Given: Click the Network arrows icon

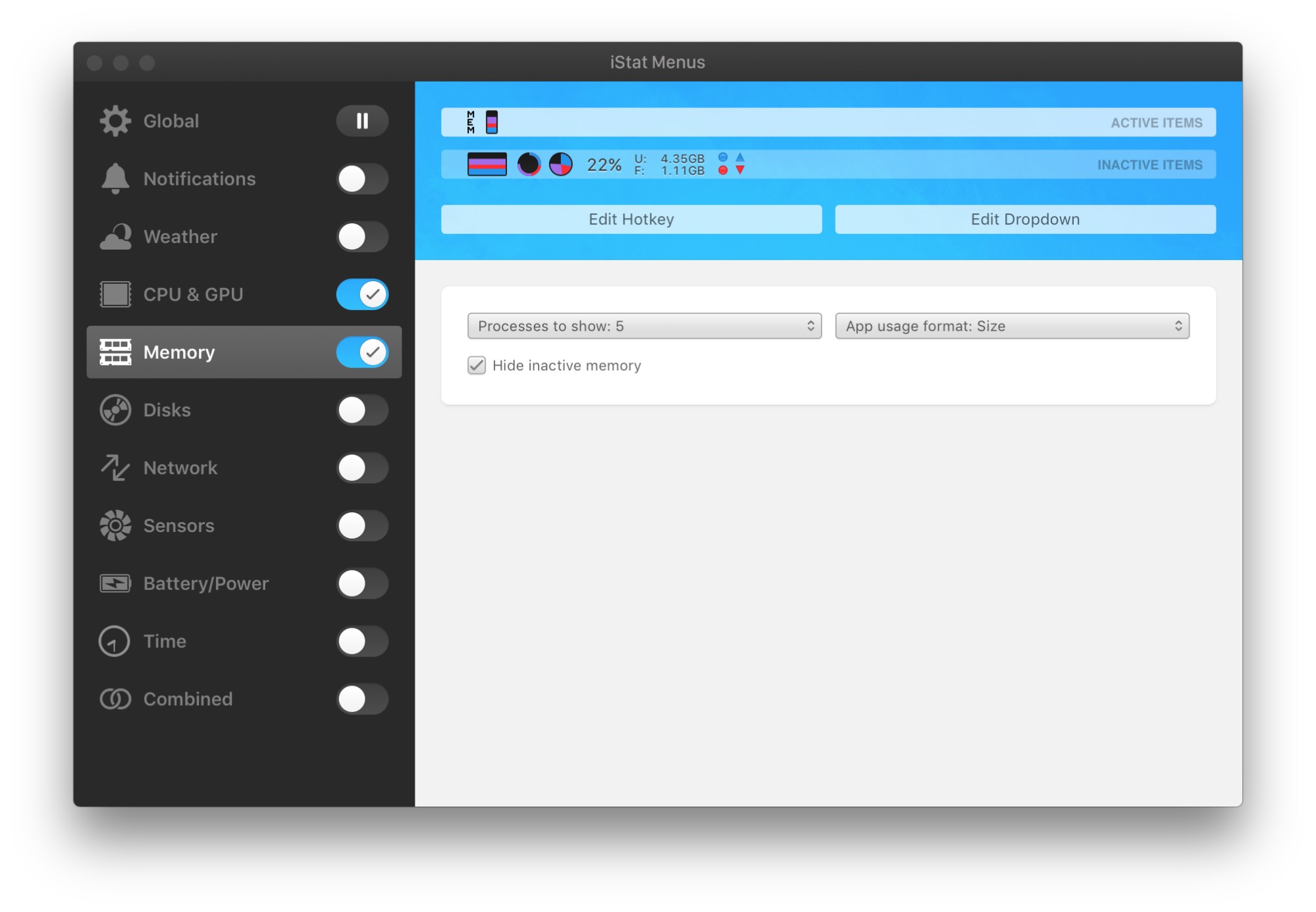Looking at the screenshot, I should (x=115, y=468).
